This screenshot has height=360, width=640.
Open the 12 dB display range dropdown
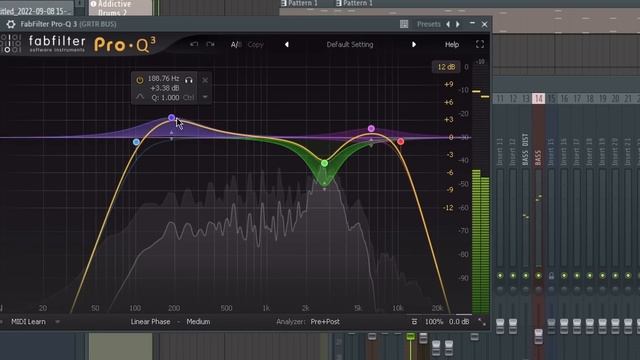[446, 67]
